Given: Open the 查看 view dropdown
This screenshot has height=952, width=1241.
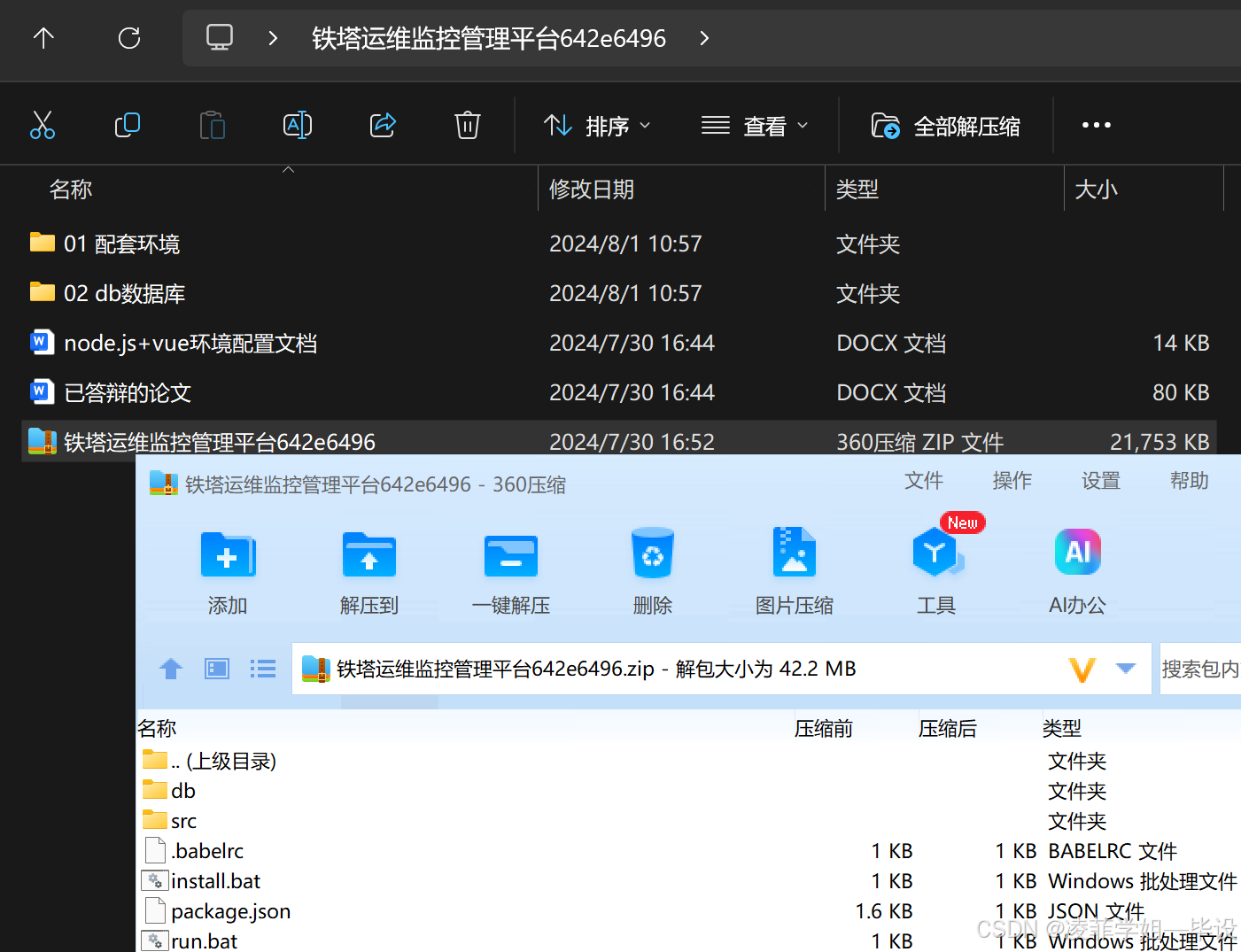Looking at the screenshot, I should (755, 126).
